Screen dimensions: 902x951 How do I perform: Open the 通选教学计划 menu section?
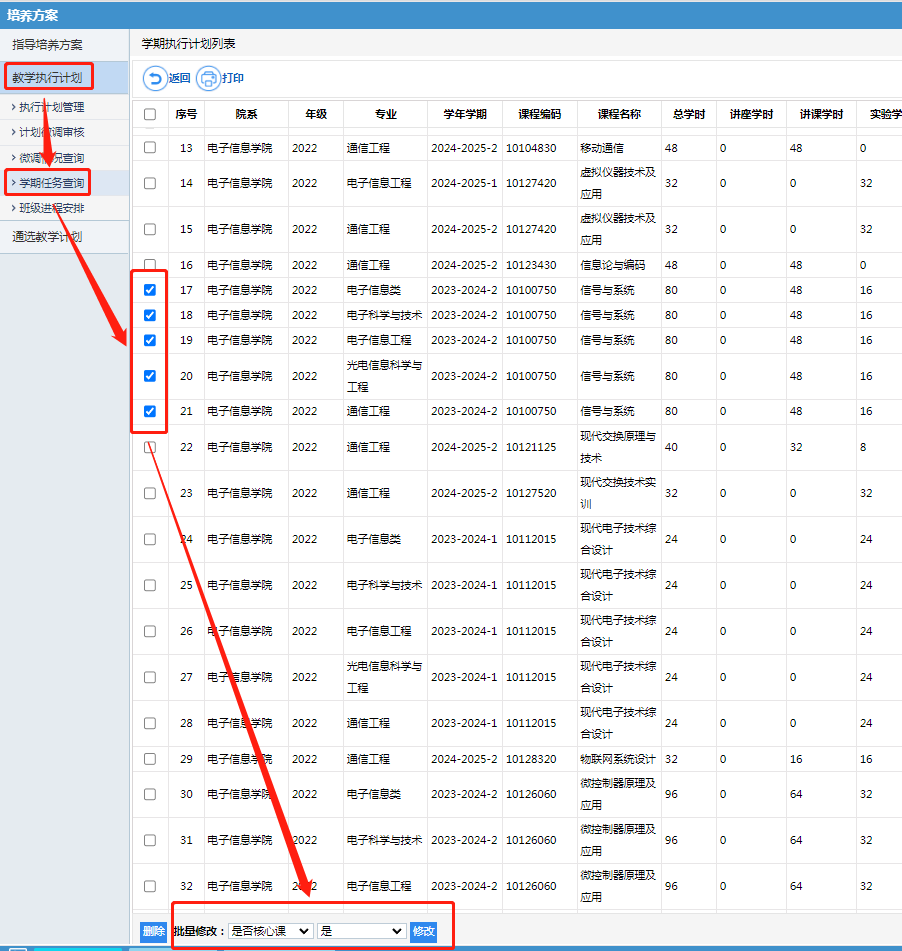click(x=47, y=237)
